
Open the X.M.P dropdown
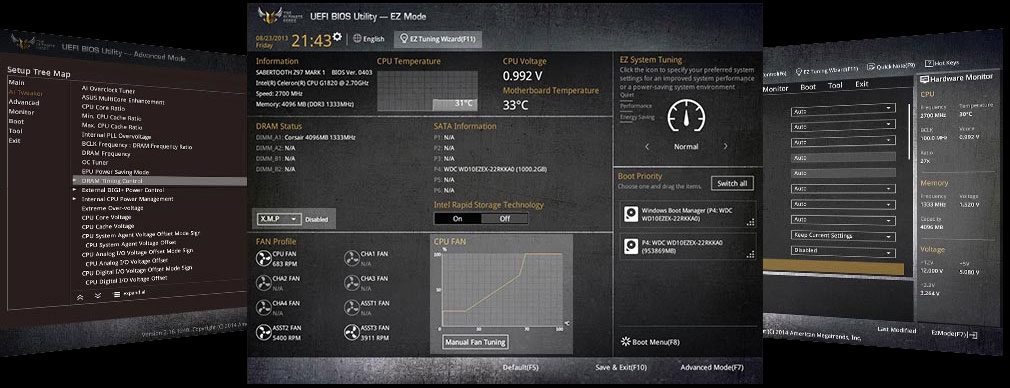279,219
